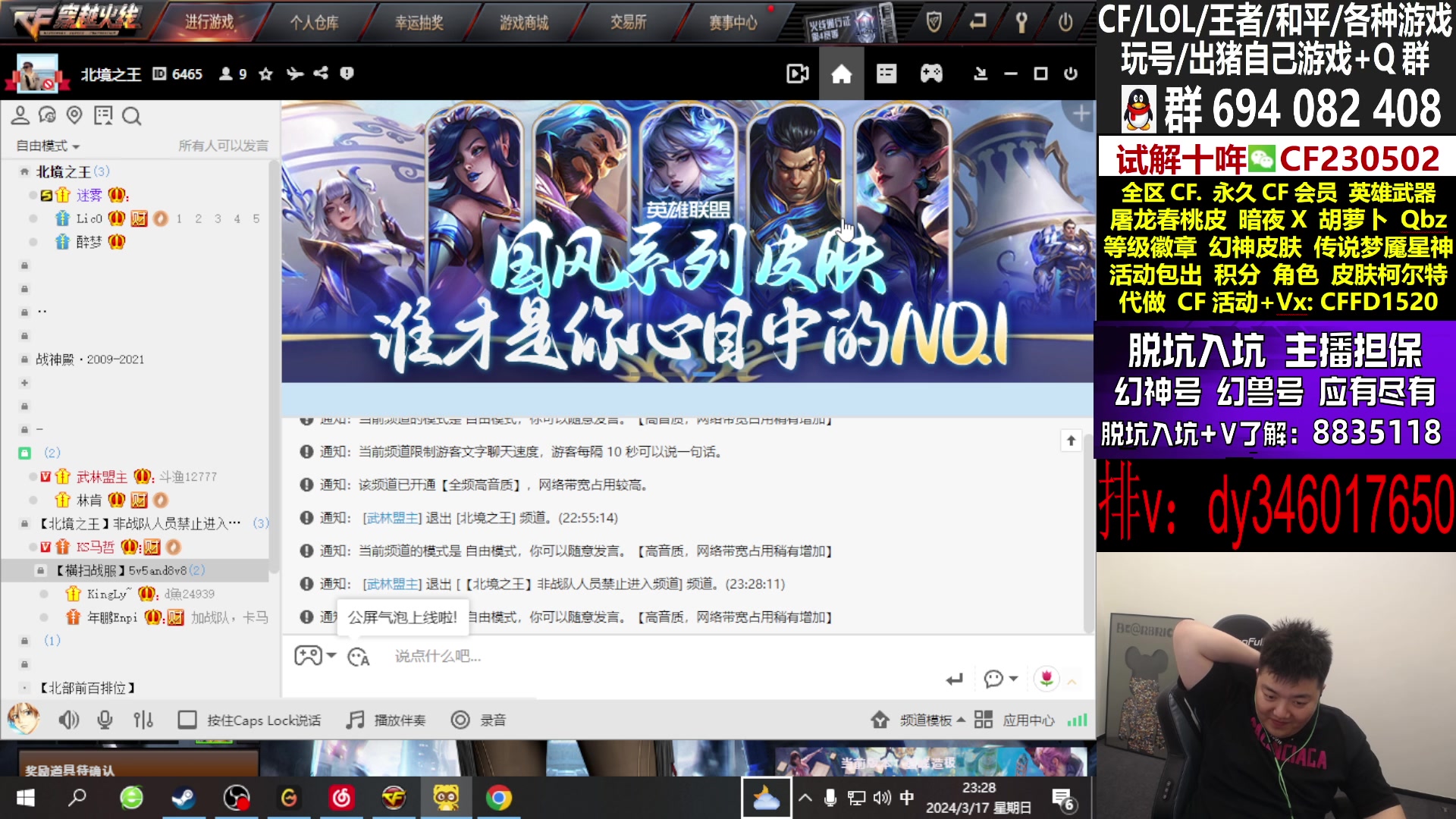Open 应用中心
Screen dimensions: 1456x819
1015,720
